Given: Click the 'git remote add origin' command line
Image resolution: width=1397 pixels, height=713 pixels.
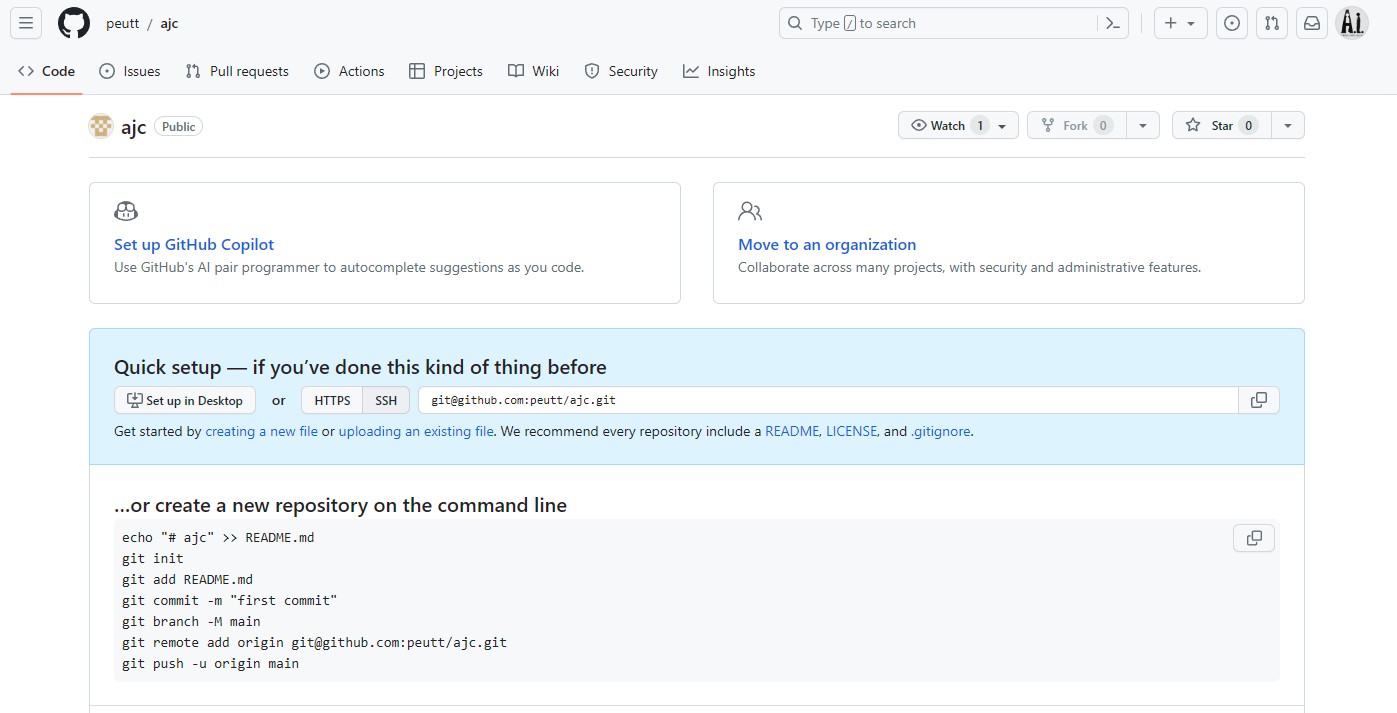Looking at the screenshot, I should [314, 642].
